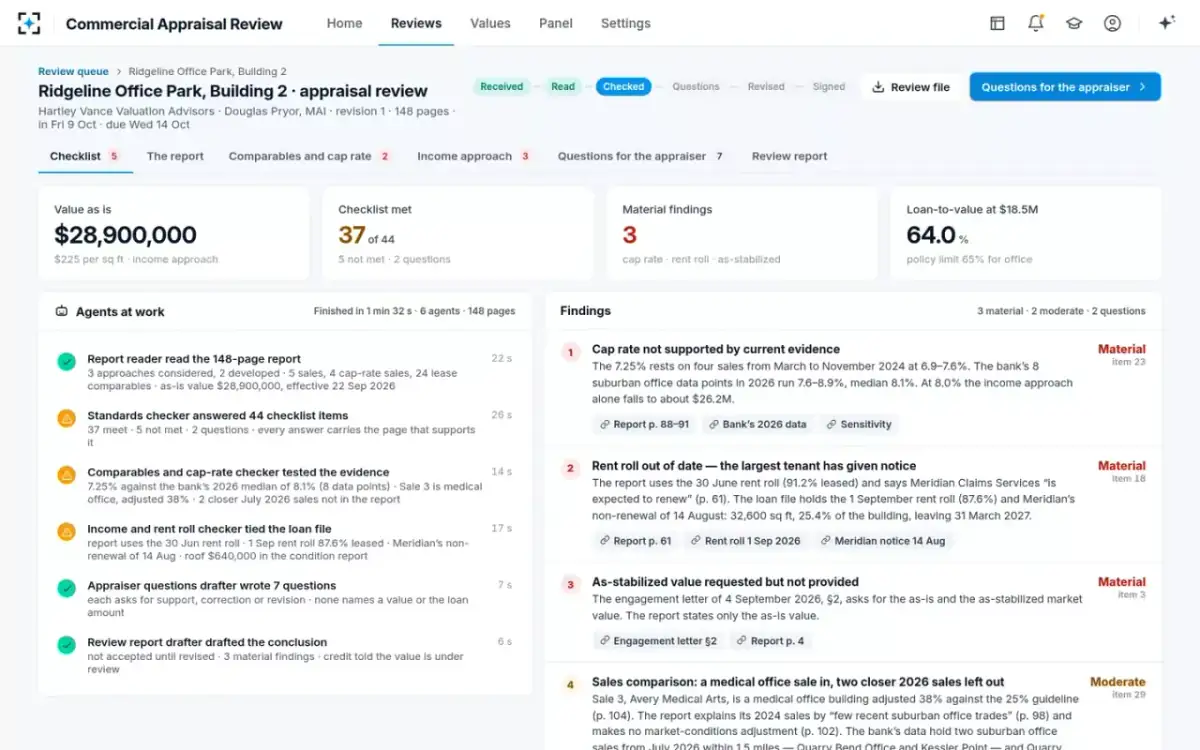The image size is (1200, 750).
Task: Open the Panel menu
Action: pyautogui.click(x=556, y=23)
